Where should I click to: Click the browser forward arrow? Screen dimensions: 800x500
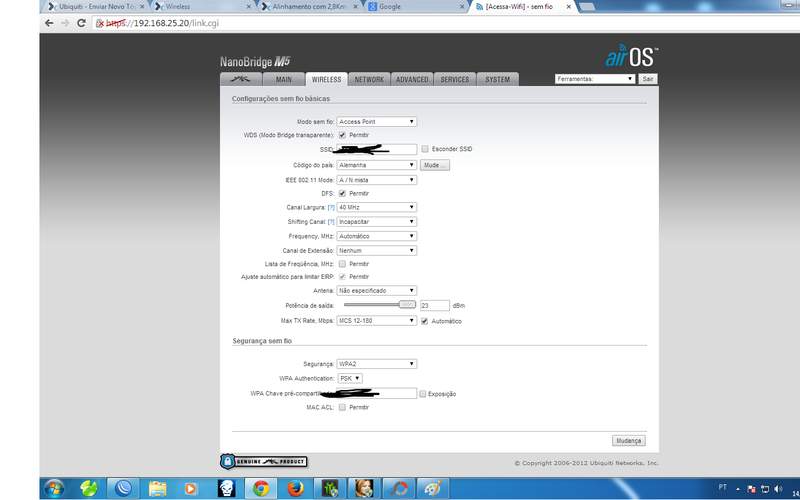pyautogui.click(x=65, y=23)
